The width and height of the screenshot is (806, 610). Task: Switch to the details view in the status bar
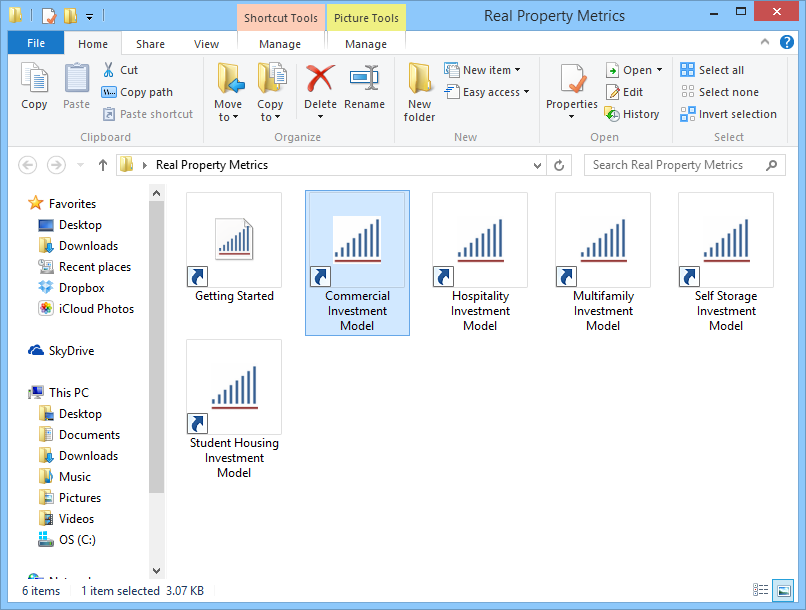[x=761, y=591]
